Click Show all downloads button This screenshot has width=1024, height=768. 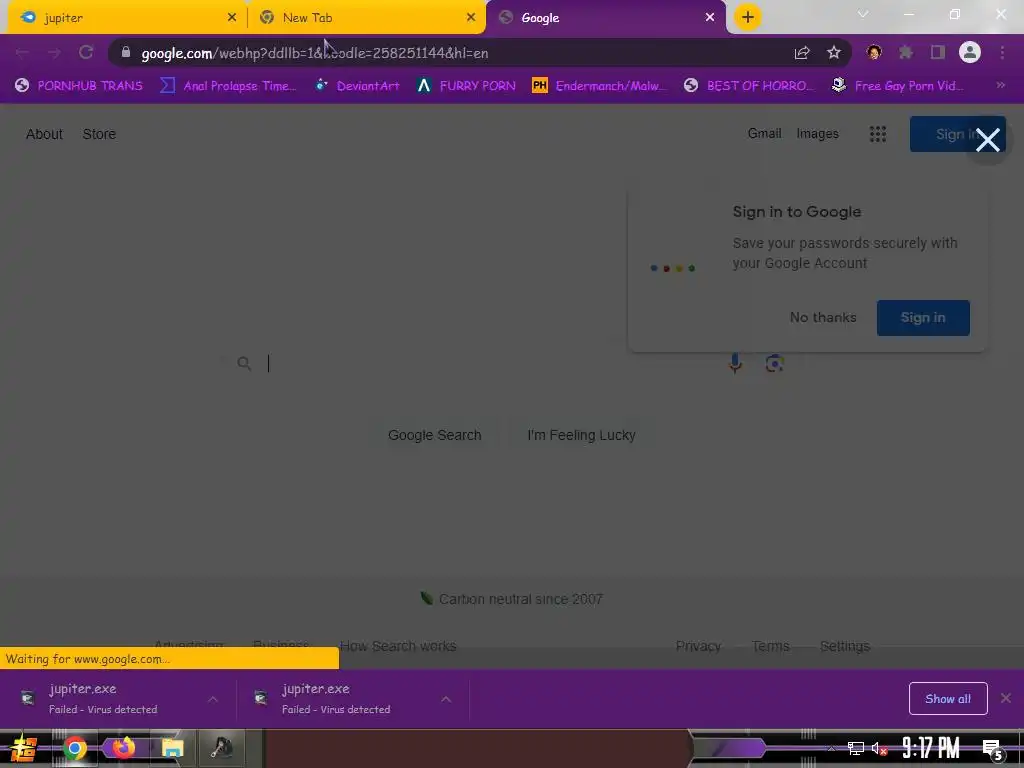[948, 699]
